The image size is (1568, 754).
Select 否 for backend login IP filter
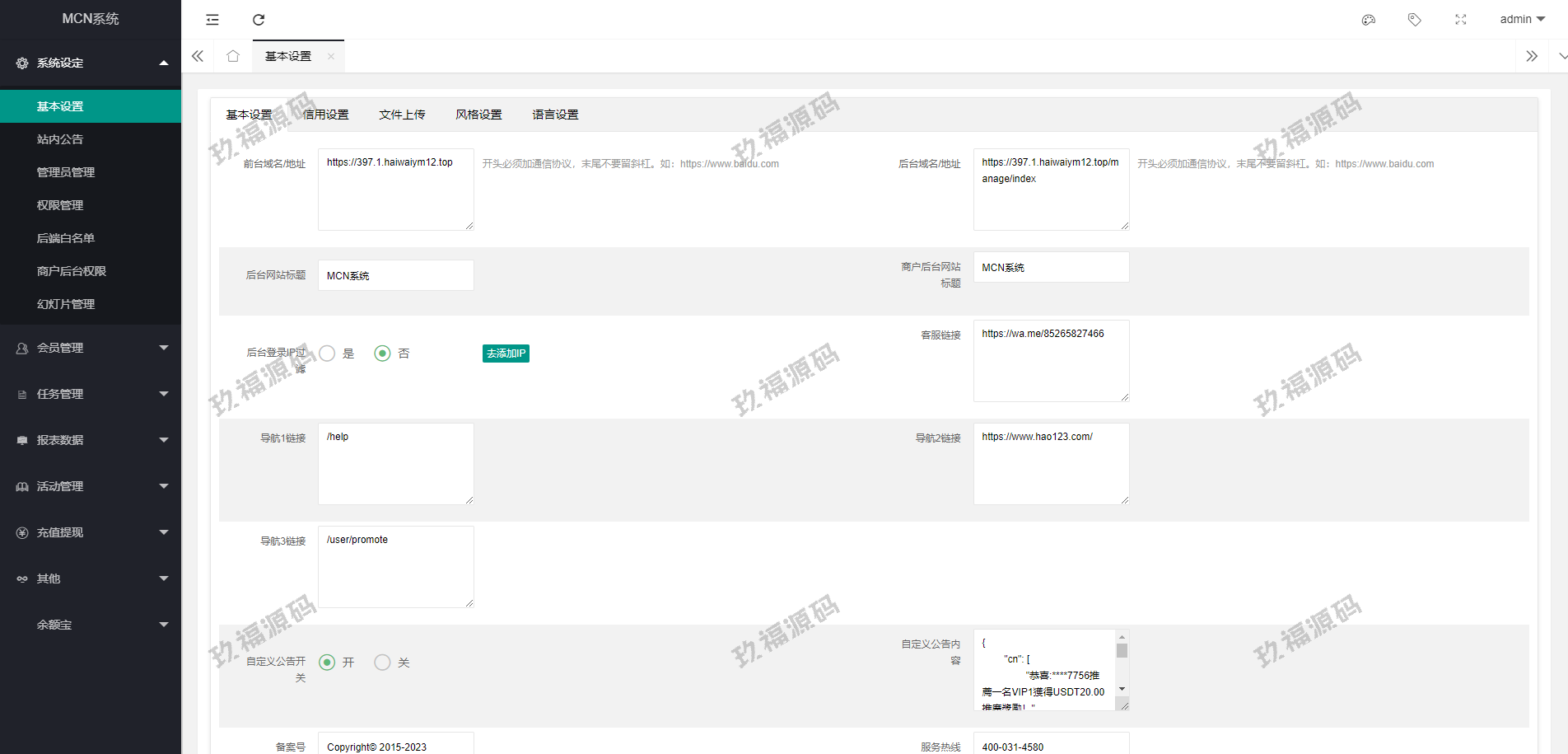point(382,354)
